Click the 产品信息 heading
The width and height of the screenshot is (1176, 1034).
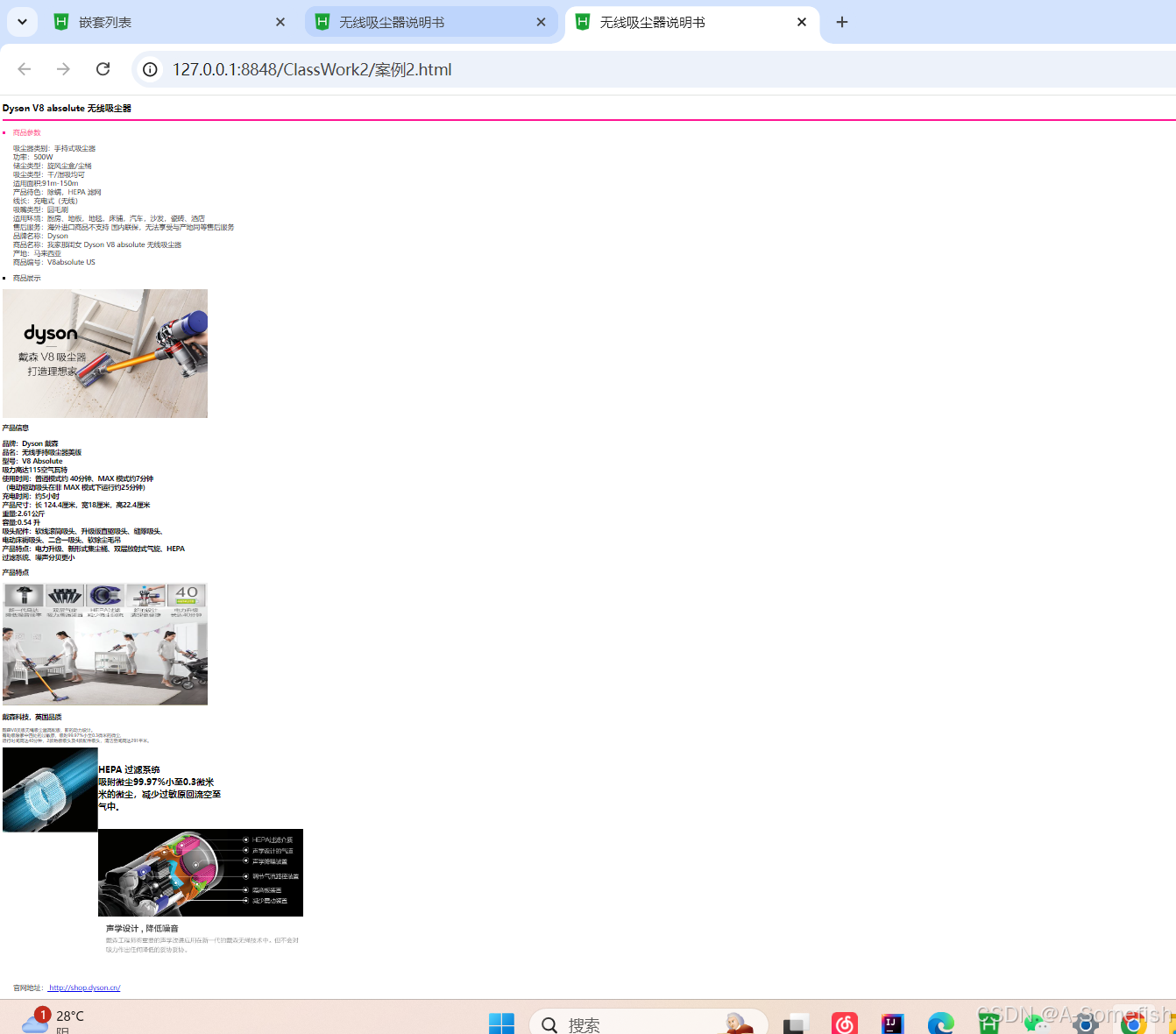16,428
